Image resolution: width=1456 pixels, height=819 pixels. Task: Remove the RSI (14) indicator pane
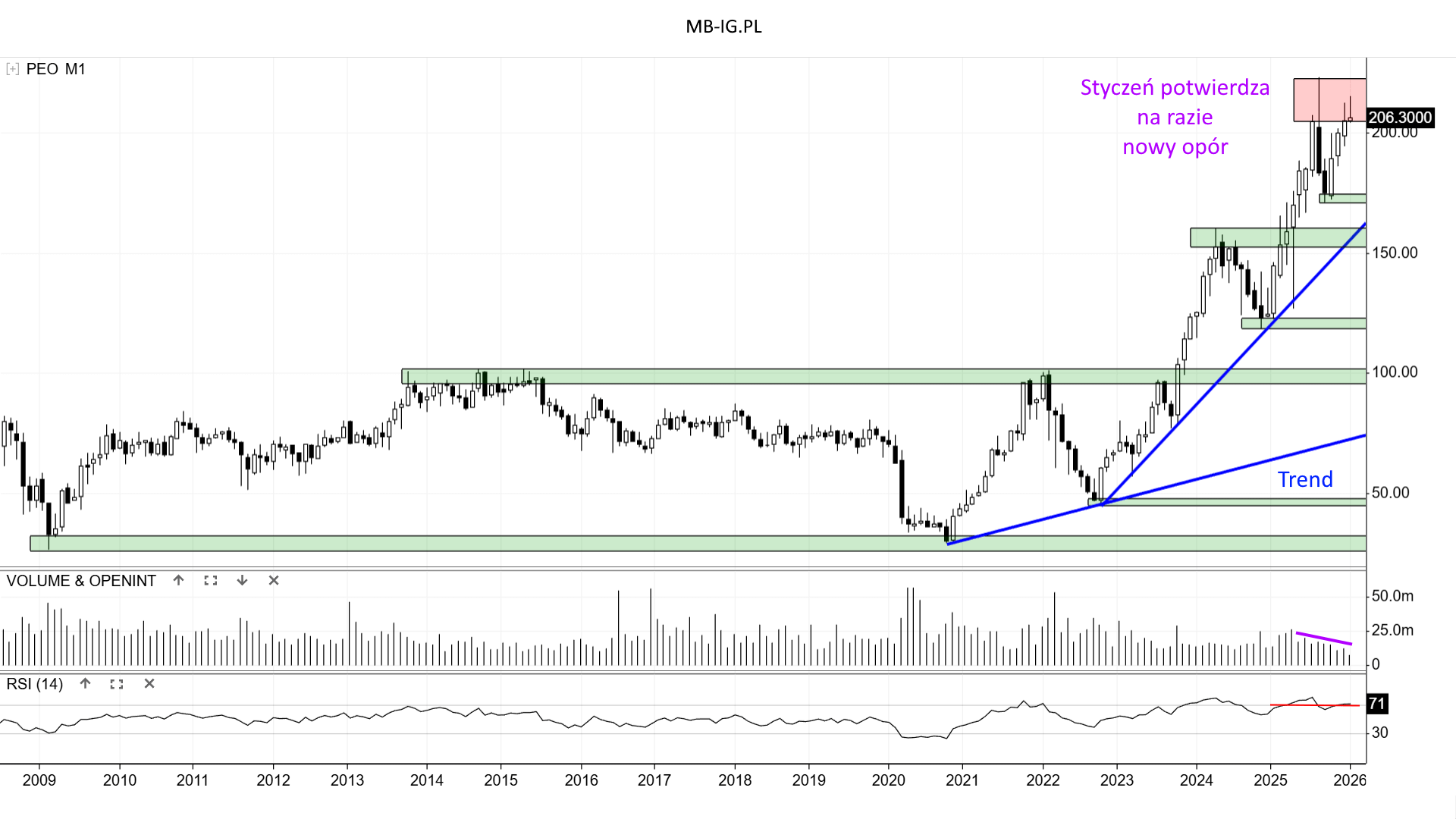pos(149,683)
